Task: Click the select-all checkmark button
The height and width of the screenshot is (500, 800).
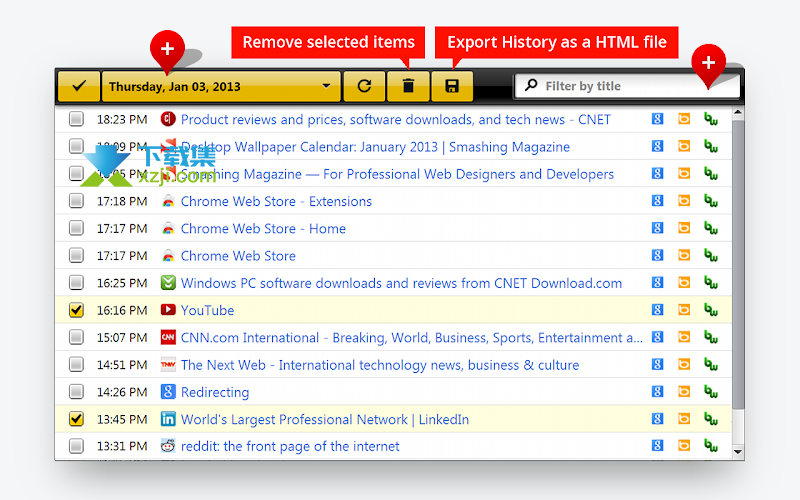Action: tap(79, 86)
